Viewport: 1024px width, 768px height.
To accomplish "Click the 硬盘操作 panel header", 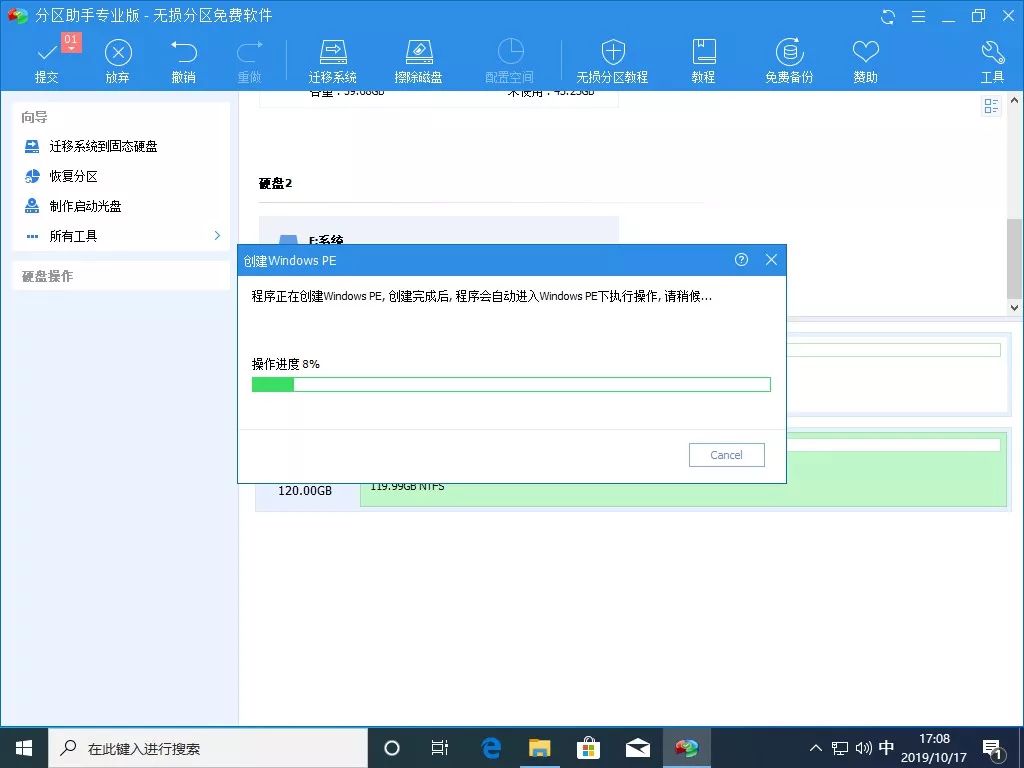I will [x=121, y=276].
